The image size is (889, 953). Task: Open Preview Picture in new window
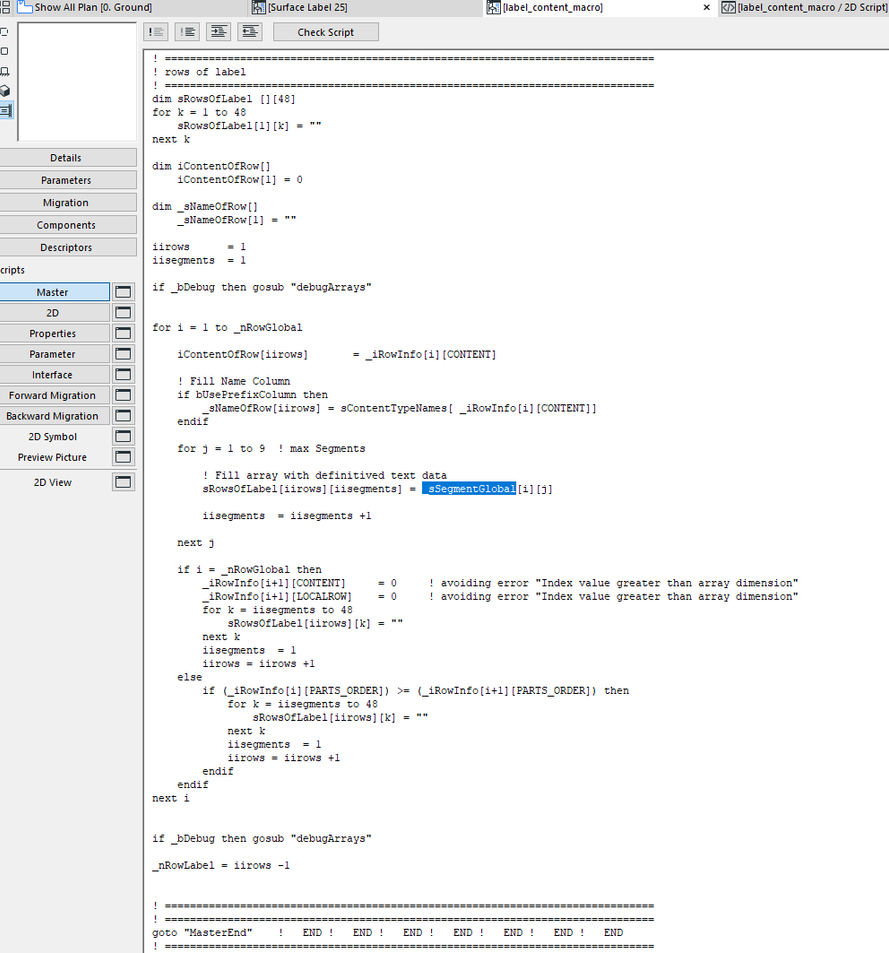[123, 458]
